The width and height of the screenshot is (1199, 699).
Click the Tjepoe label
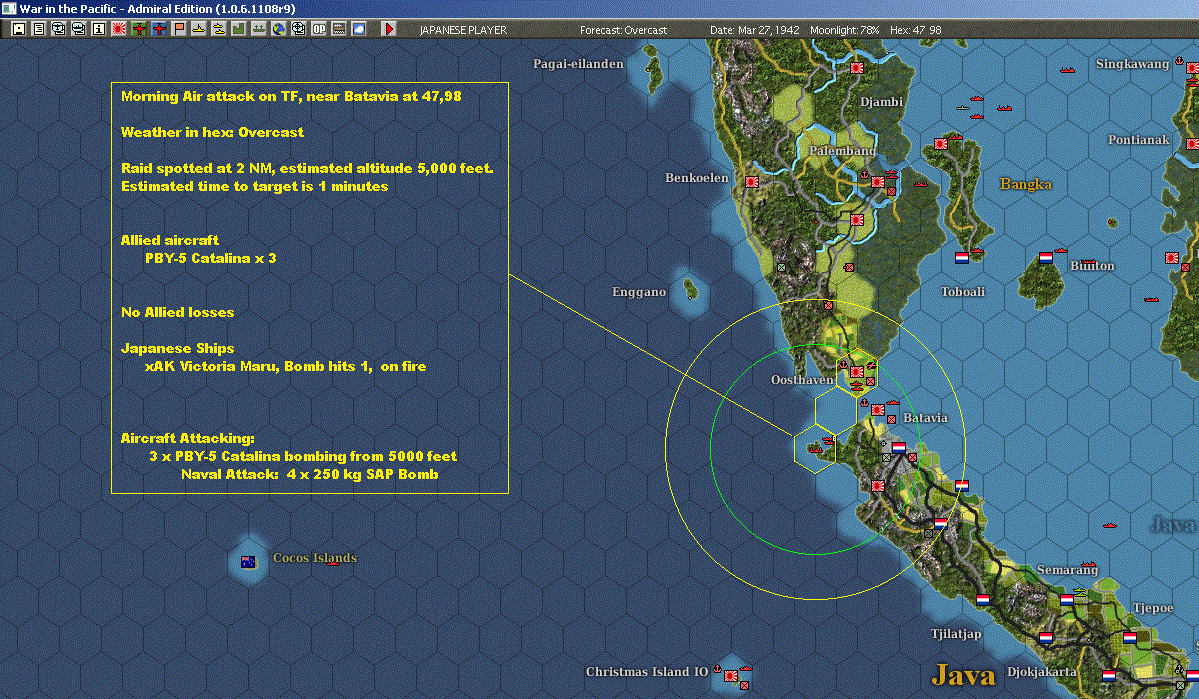click(1153, 608)
